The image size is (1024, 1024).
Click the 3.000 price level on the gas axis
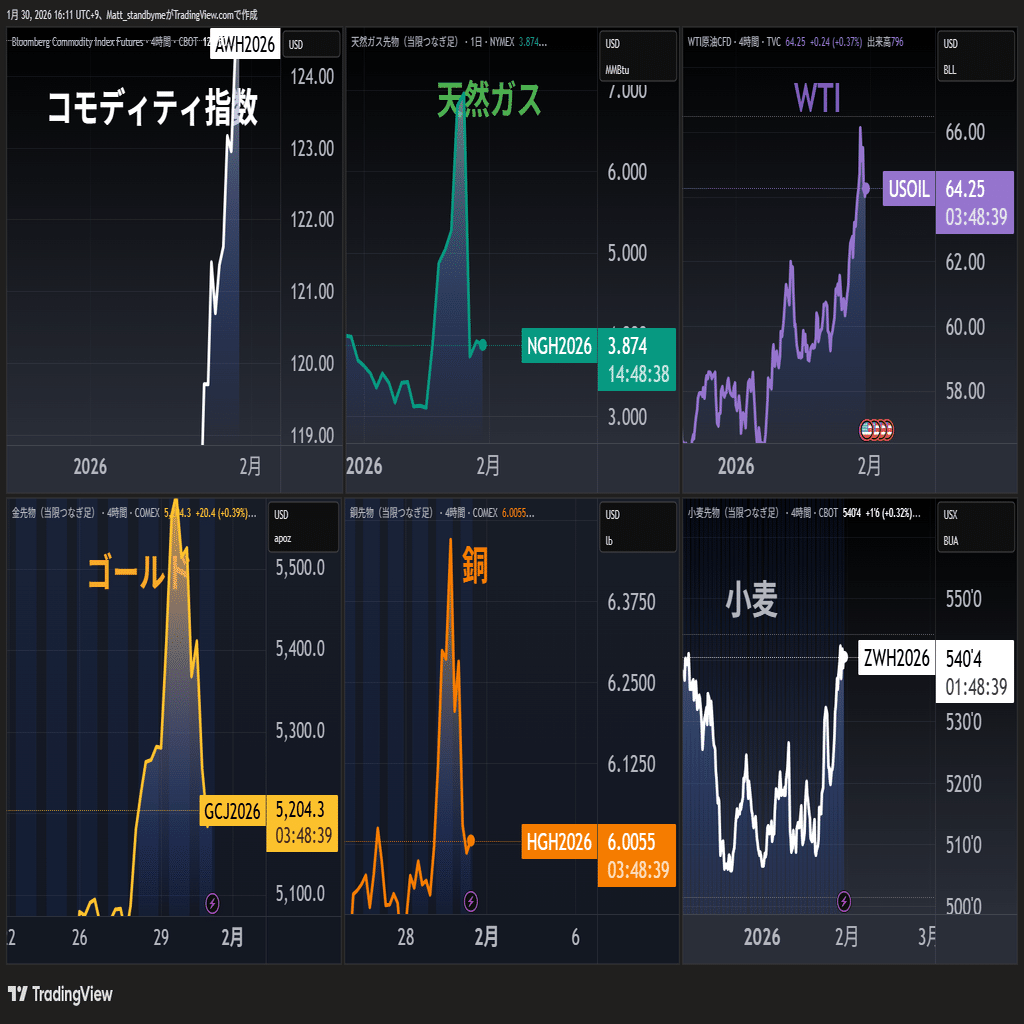628,417
